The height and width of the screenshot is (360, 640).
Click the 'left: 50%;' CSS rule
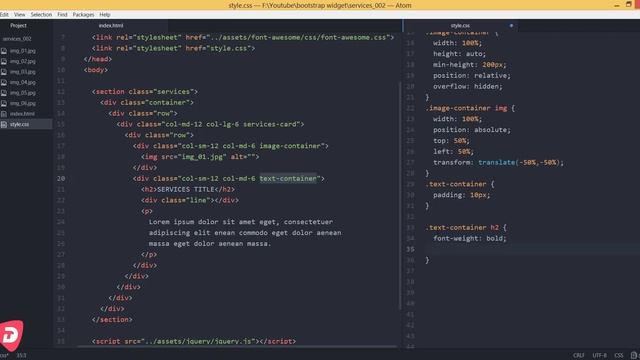tap(453, 151)
